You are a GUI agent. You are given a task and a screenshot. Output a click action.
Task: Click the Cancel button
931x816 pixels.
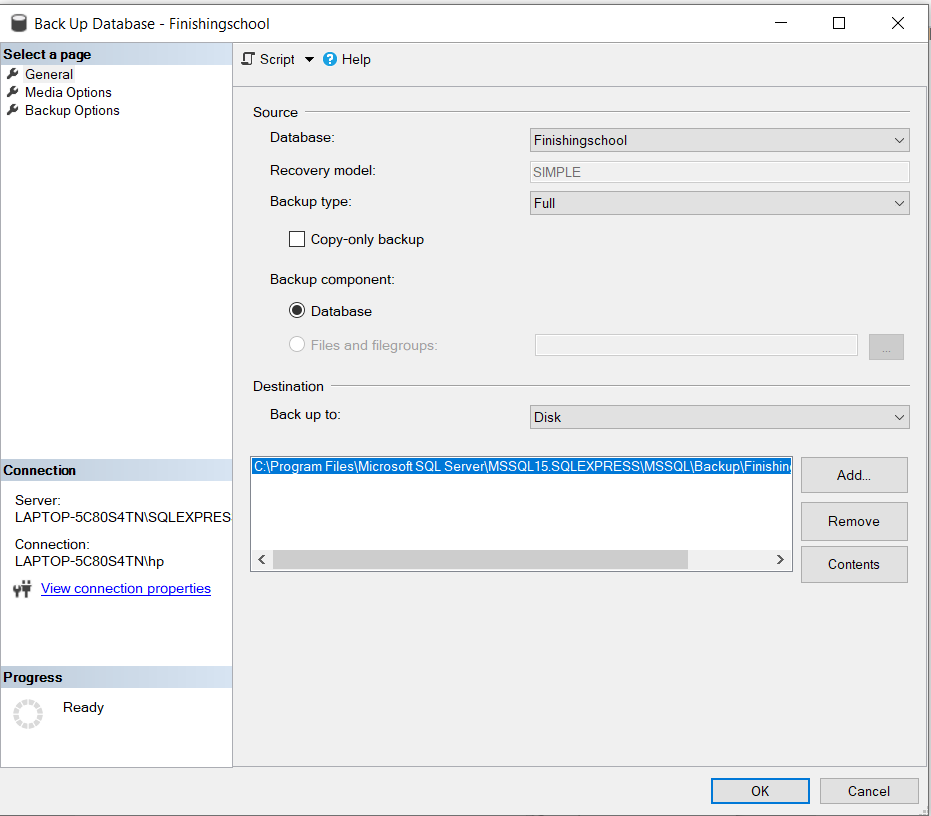coord(869,791)
